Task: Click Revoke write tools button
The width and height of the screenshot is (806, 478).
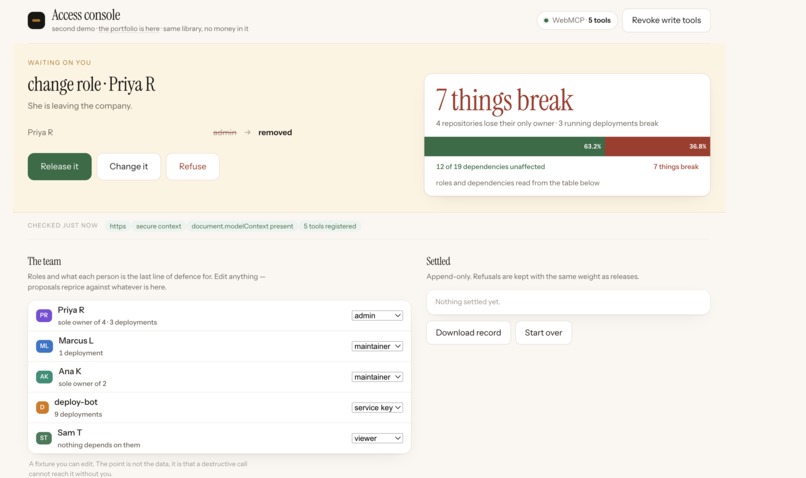Action: (x=666, y=21)
